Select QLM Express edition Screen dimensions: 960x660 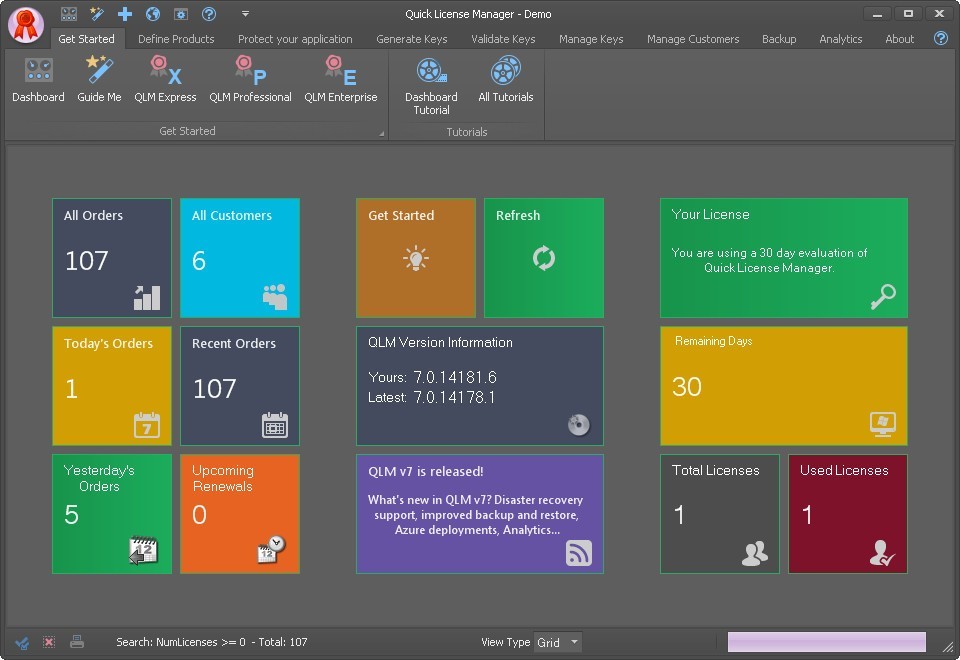165,80
